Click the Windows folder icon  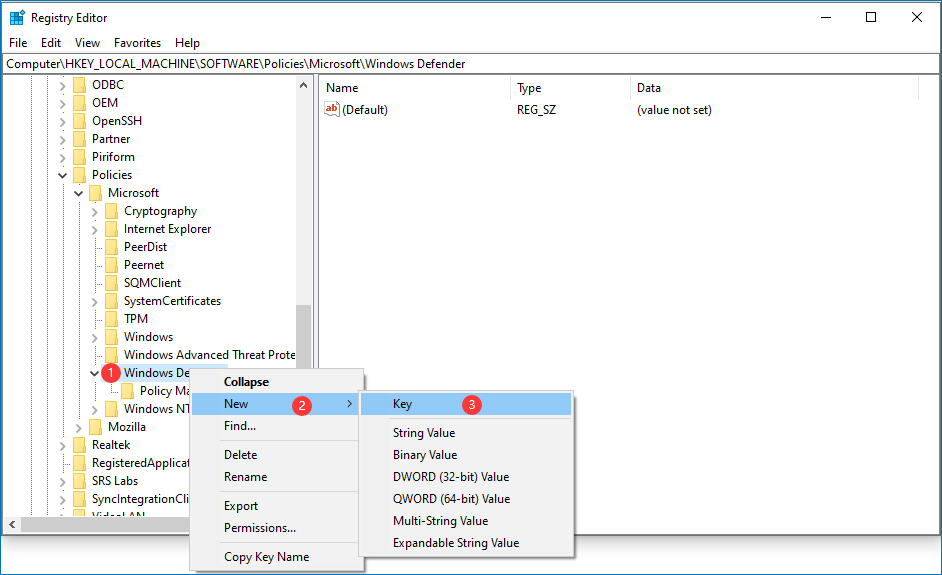pos(111,337)
